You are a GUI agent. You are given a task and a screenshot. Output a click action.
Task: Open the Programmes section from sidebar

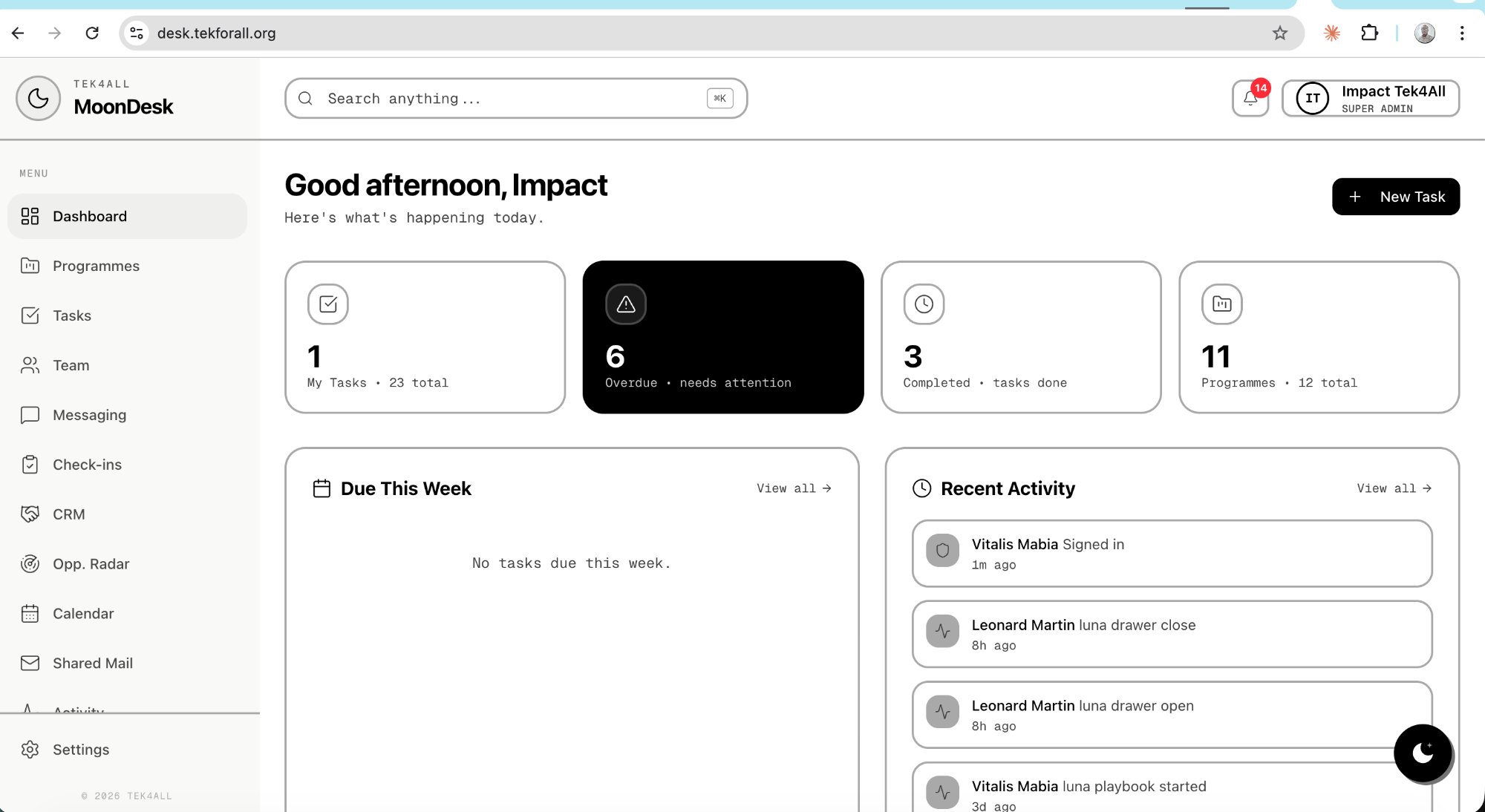click(96, 266)
